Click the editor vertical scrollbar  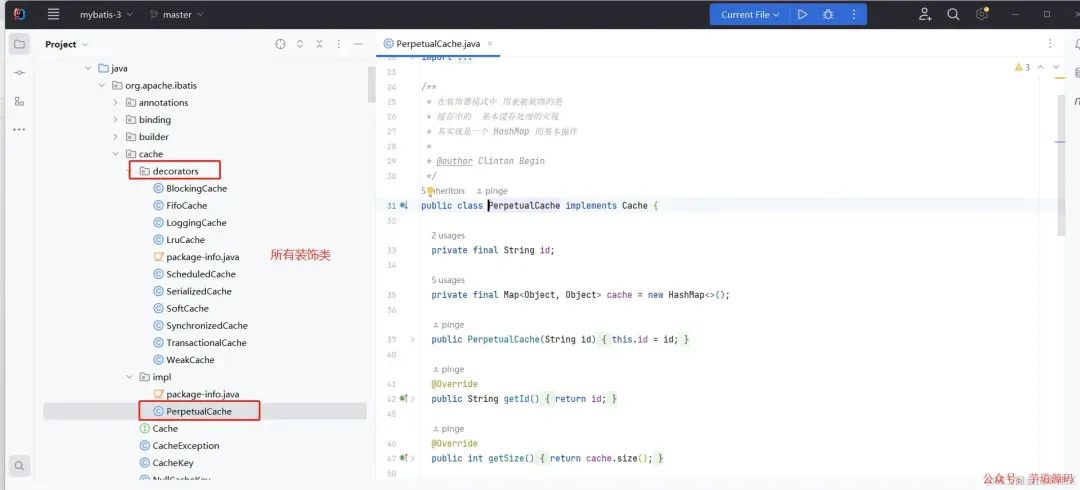coord(1062,164)
